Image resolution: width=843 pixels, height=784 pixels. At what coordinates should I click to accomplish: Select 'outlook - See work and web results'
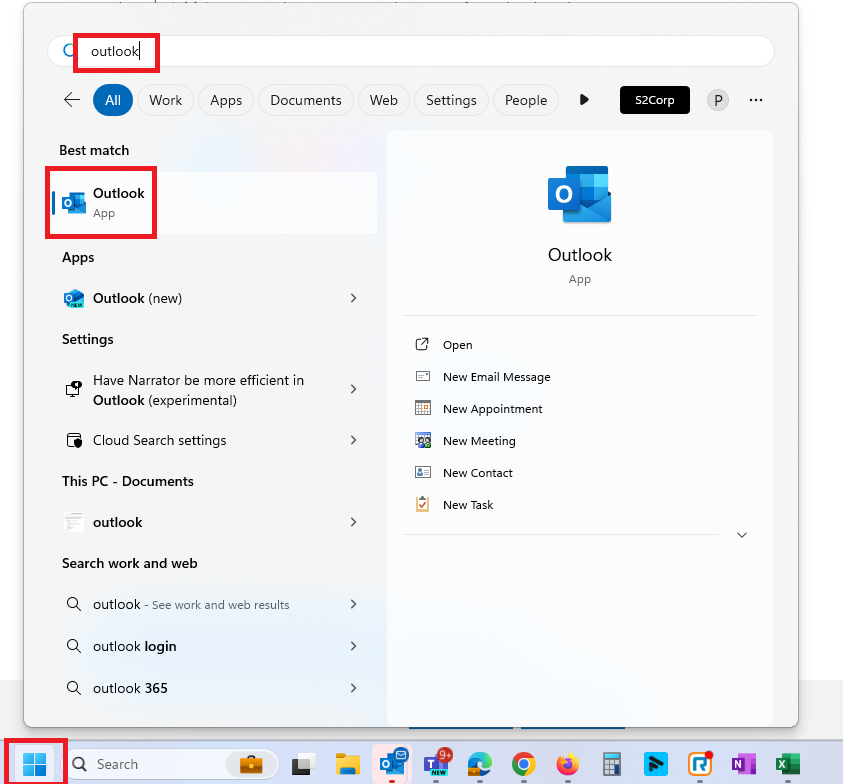(210, 604)
